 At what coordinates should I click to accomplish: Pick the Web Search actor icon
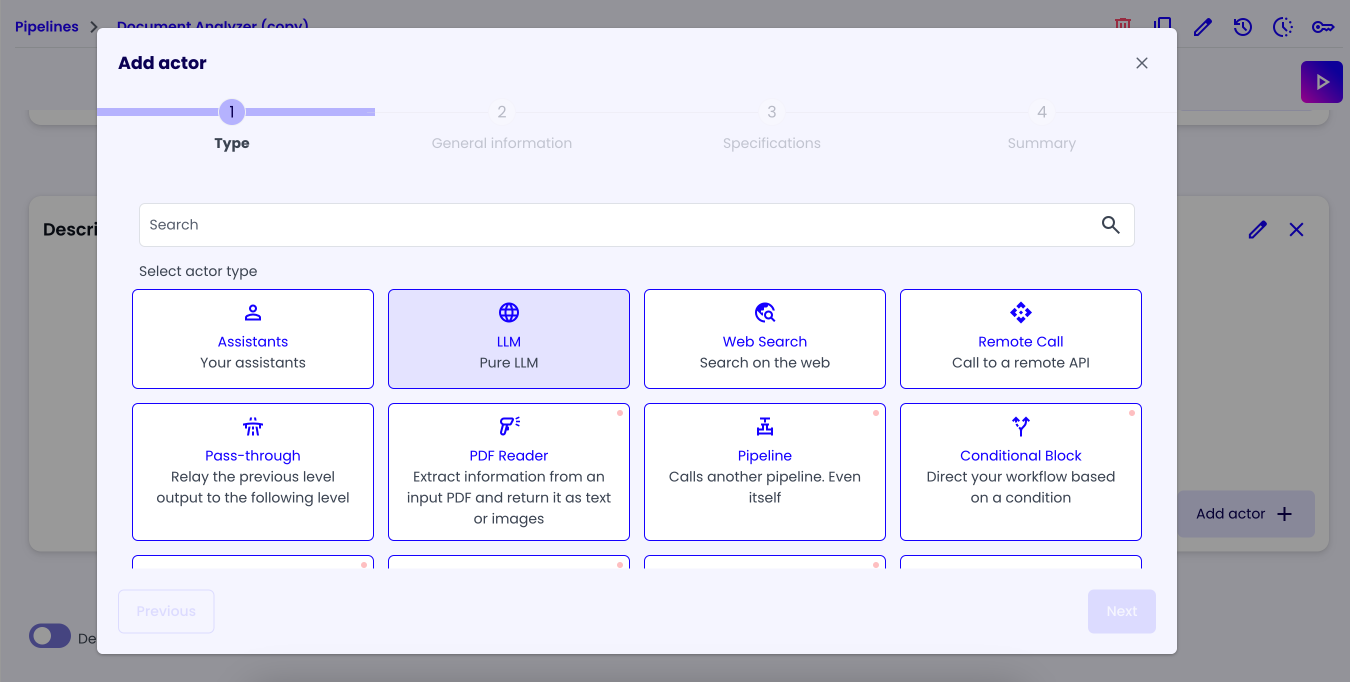765,313
